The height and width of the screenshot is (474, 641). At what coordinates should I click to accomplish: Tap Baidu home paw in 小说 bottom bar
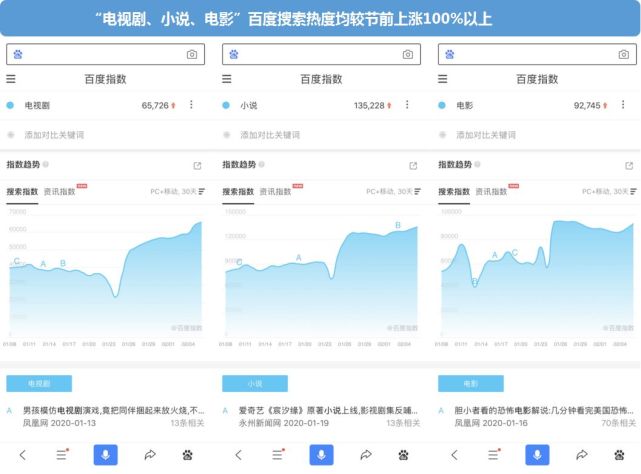click(x=403, y=455)
